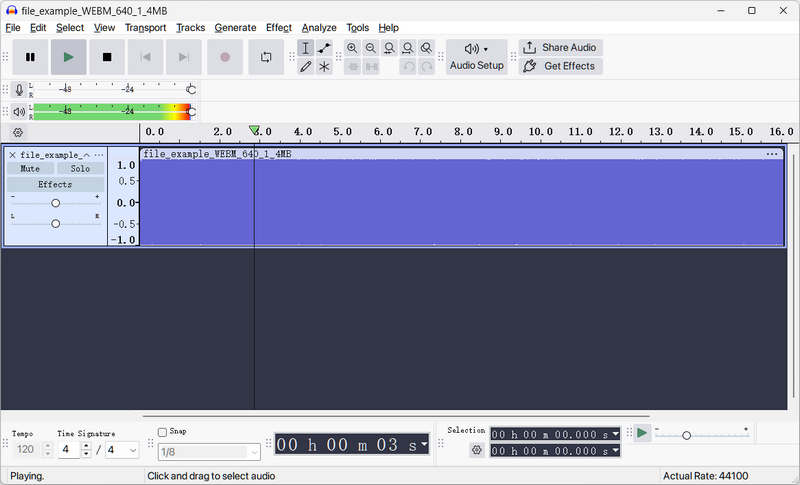Adjust the recording level slider knob
The image size is (800, 485).
(x=191, y=90)
